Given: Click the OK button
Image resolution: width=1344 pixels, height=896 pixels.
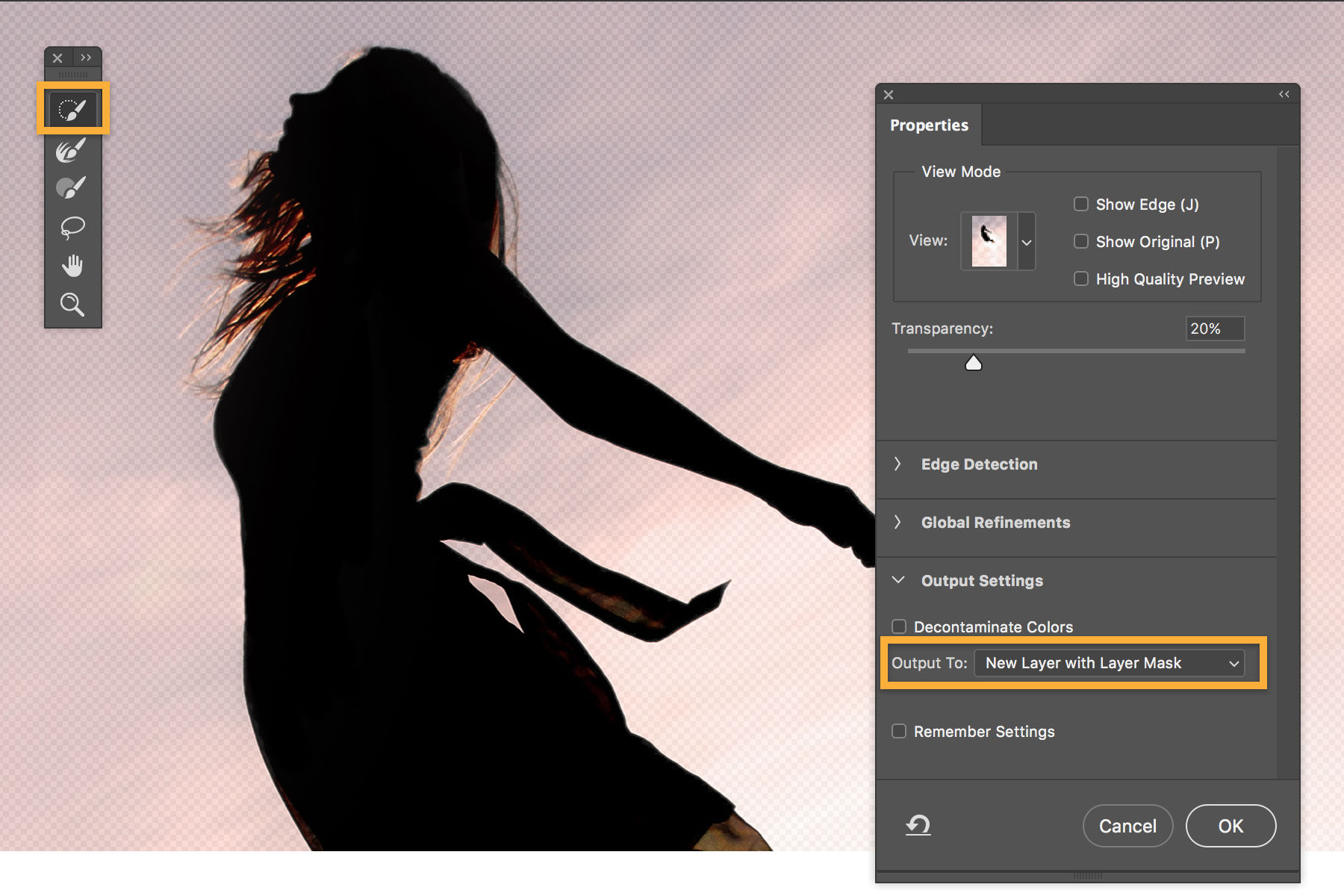Looking at the screenshot, I should (1231, 826).
